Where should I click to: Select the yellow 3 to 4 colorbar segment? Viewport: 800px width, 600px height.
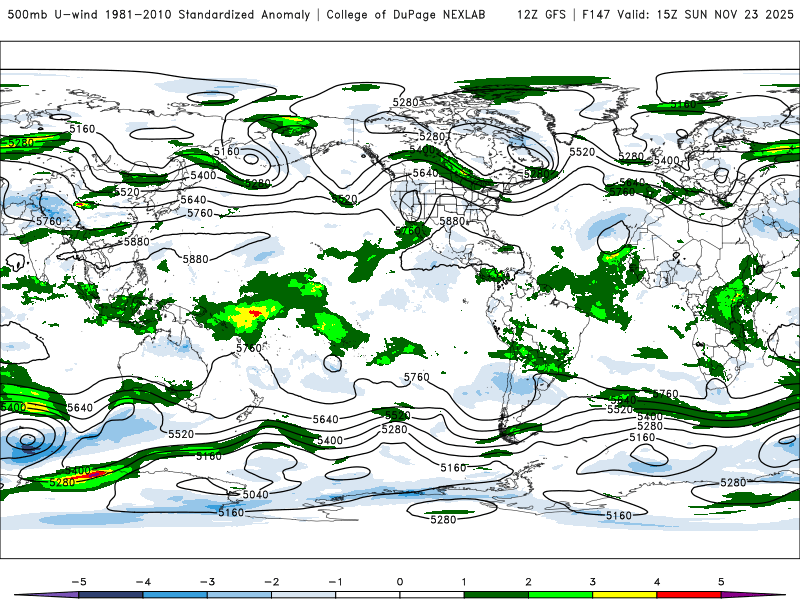point(625,595)
